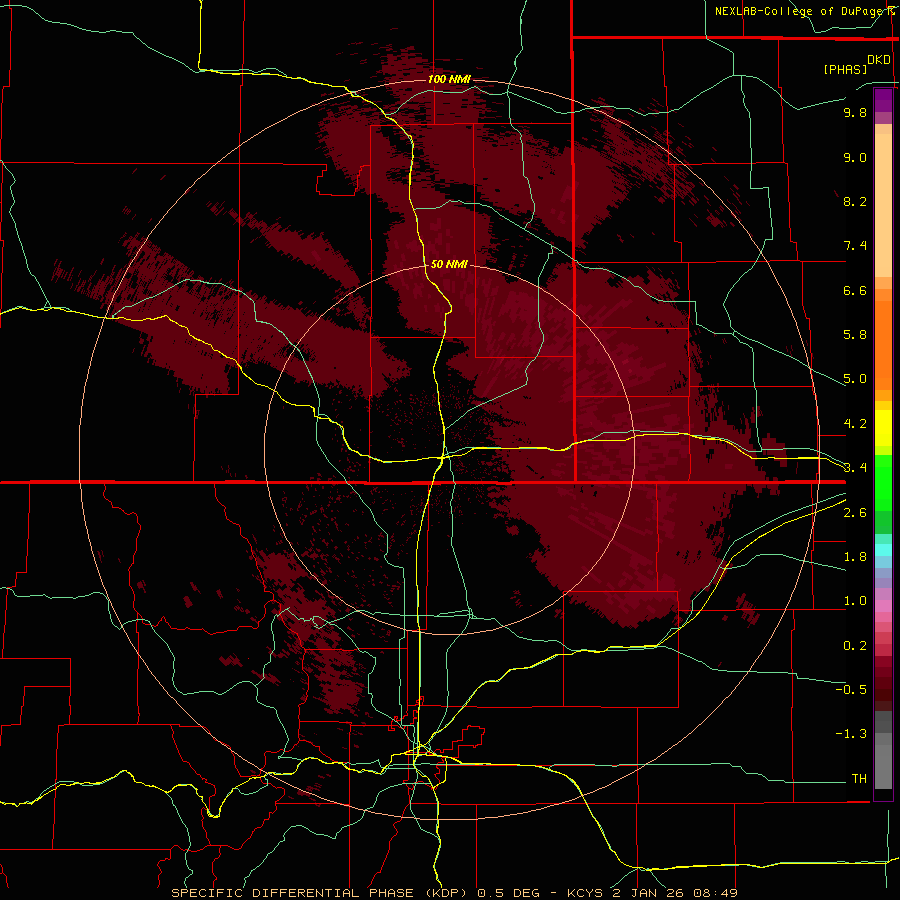900x900 pixels.
Task: Click the 4.2 scale value
Action: pyautogui.click(x=855, y=424)
